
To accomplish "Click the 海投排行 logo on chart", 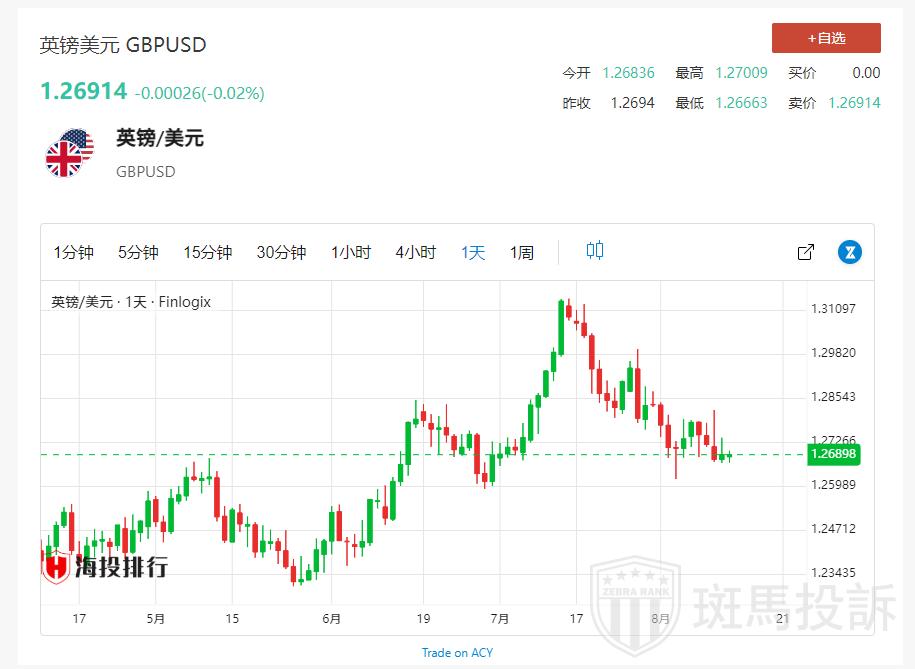I will pos(105,566).
